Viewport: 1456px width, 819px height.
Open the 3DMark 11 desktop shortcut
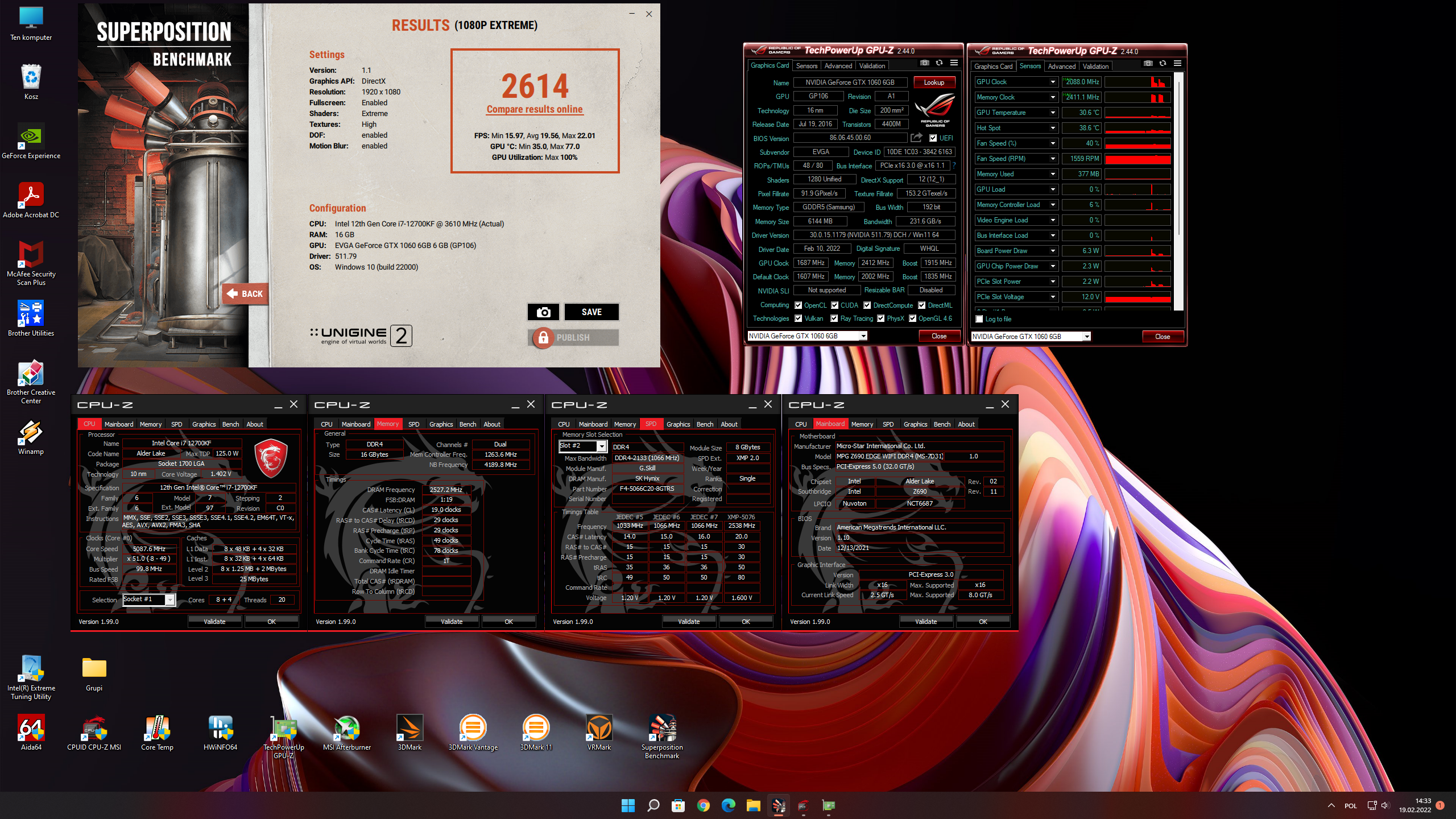tap(536, 733)
